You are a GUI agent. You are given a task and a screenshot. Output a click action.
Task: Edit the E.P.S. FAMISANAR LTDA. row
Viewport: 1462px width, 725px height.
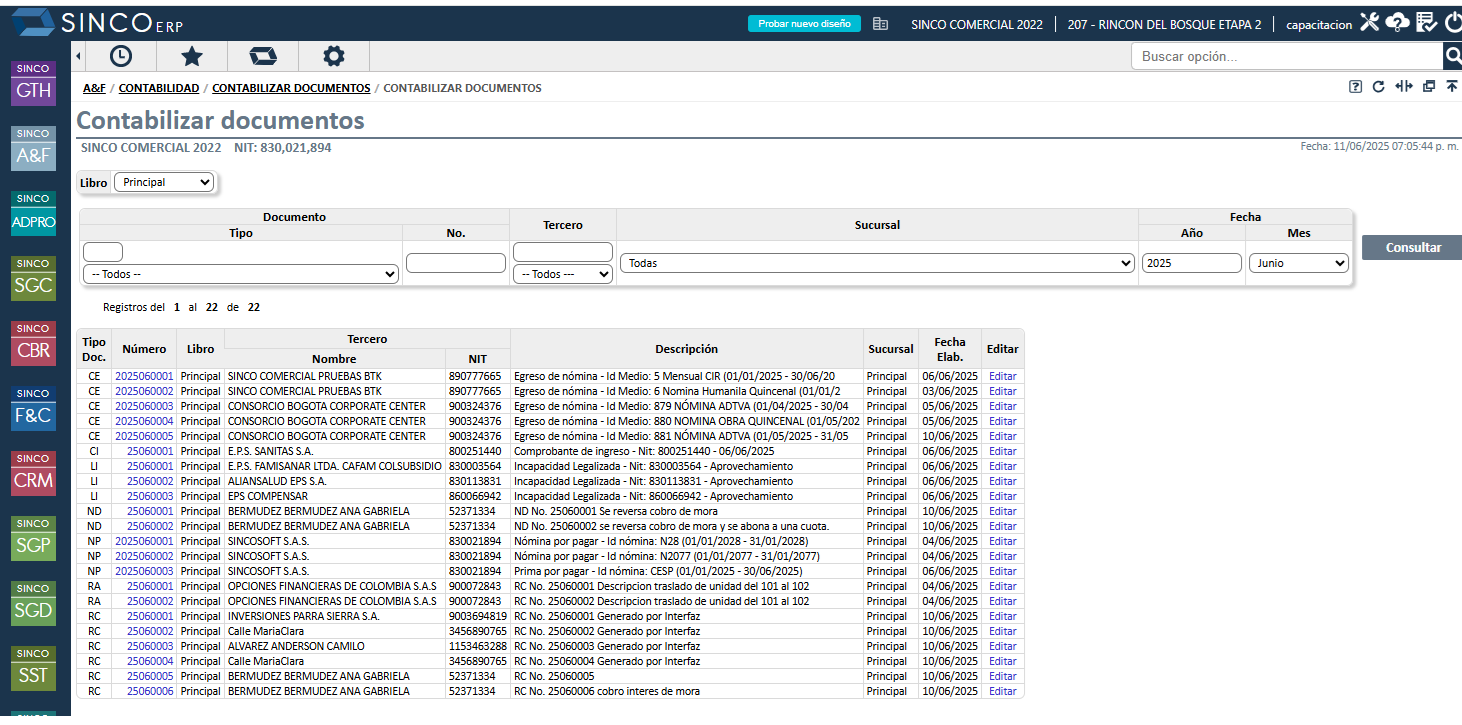[1002, 466]
